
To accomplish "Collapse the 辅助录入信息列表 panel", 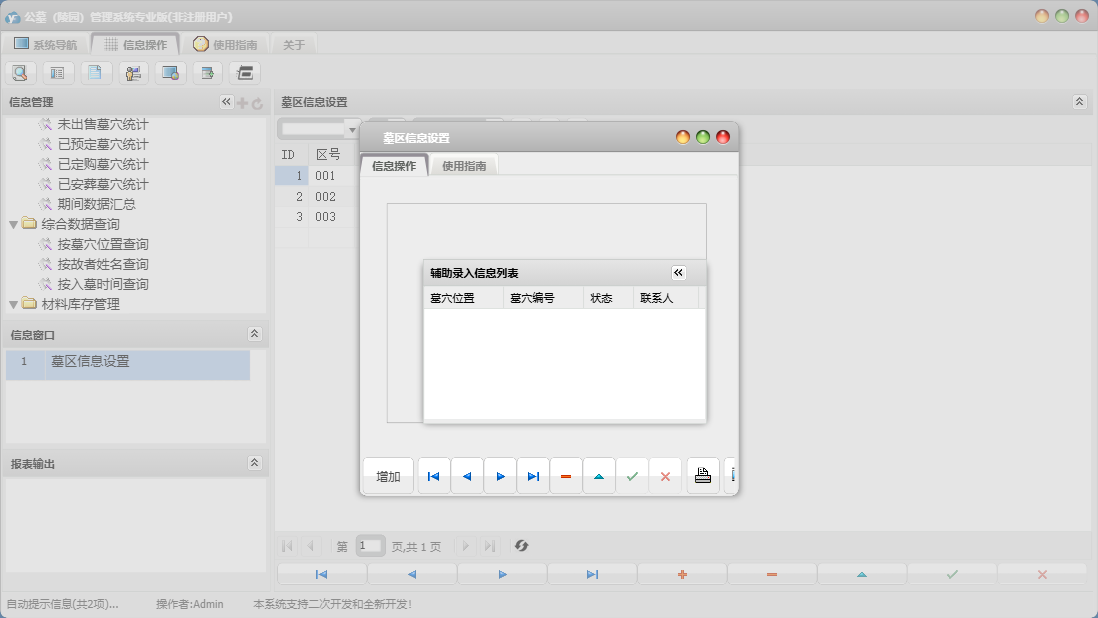I will coord(678,273).
